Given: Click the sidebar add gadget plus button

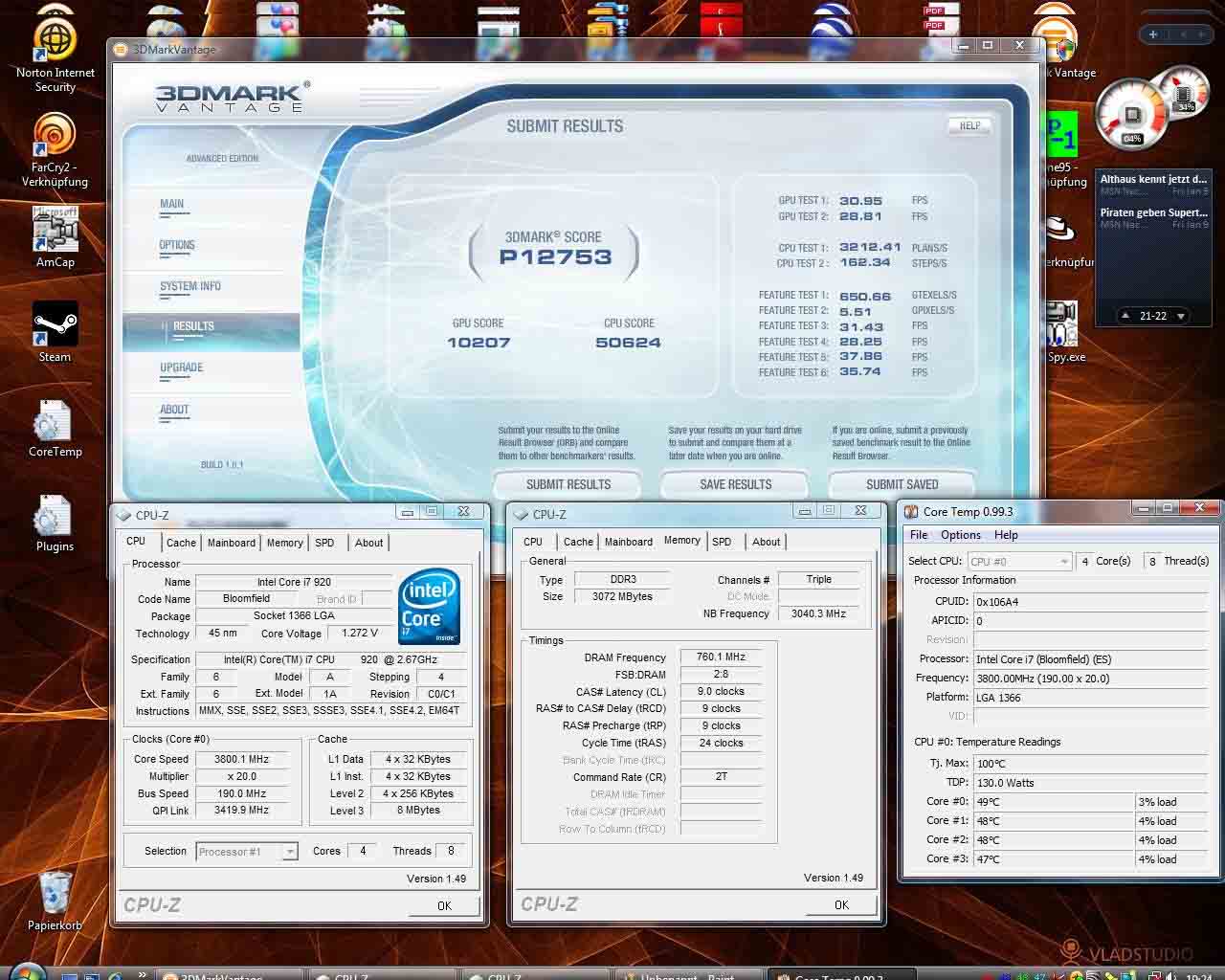Looking at the screenshot, I should click(1153, 34).
